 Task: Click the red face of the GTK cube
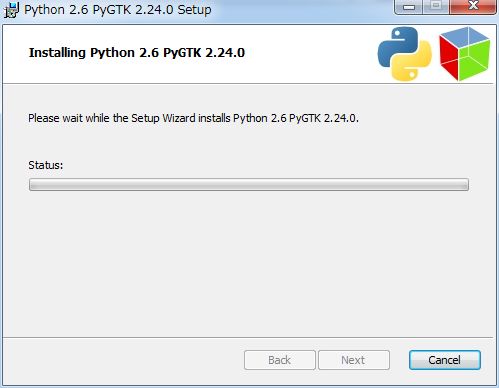[x=450, y=57]
